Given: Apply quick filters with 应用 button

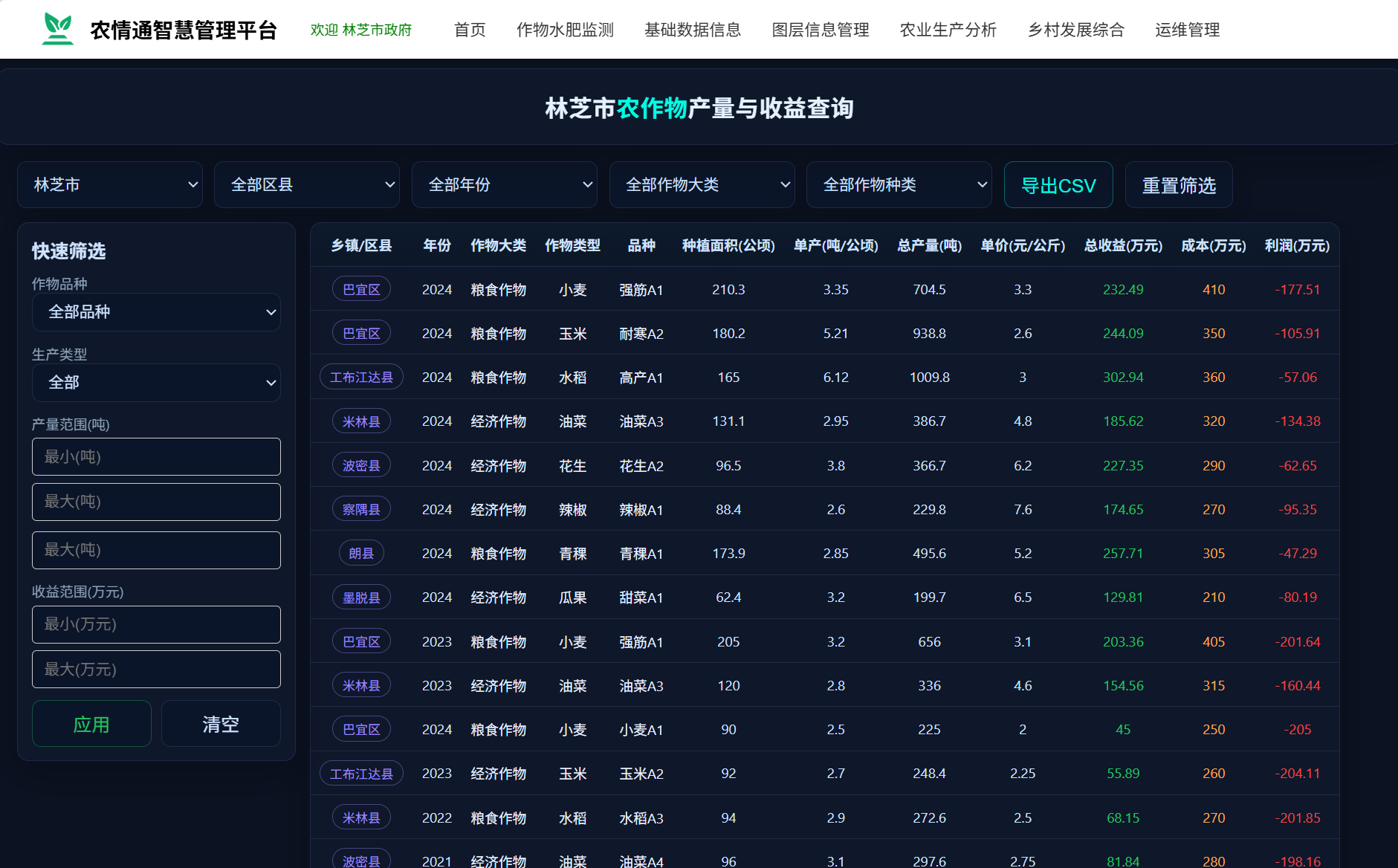Looking at the screenshot, I should point(91,724).
